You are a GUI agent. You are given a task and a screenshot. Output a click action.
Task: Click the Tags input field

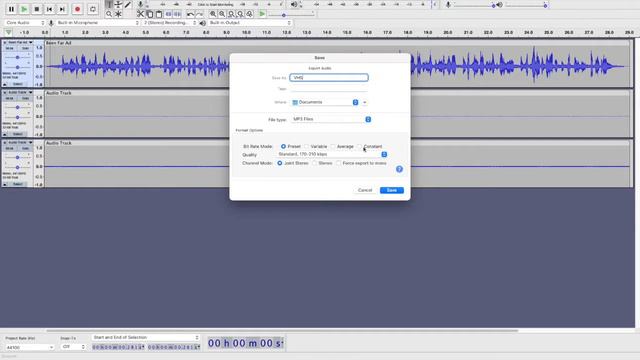click(329, 89)
